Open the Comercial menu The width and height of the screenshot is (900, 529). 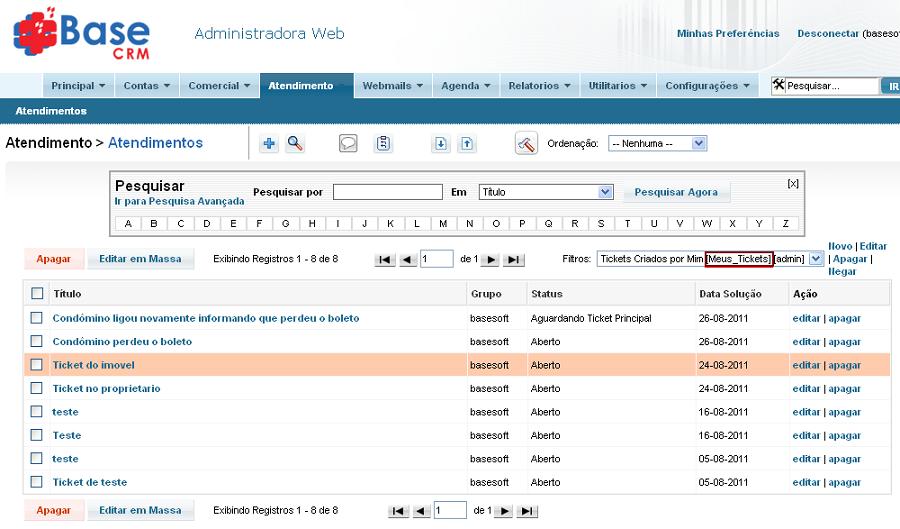[219, 86]
